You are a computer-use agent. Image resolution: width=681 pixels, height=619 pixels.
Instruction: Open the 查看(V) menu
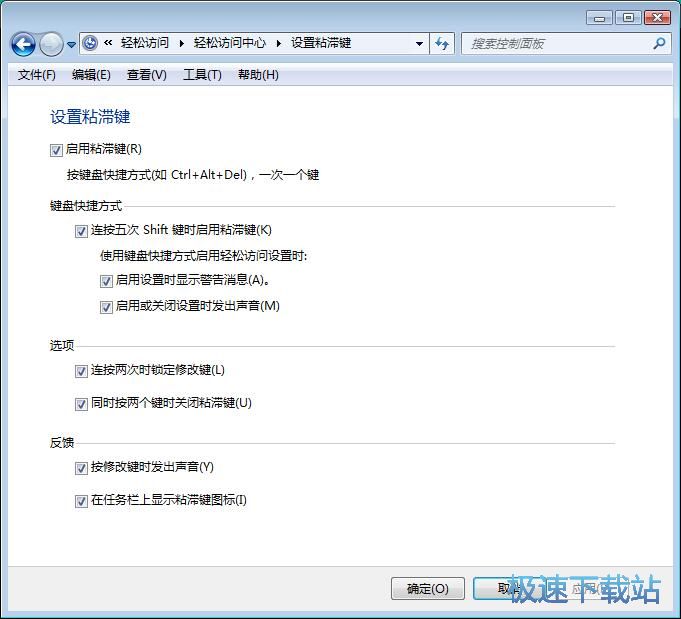(146, 75)
